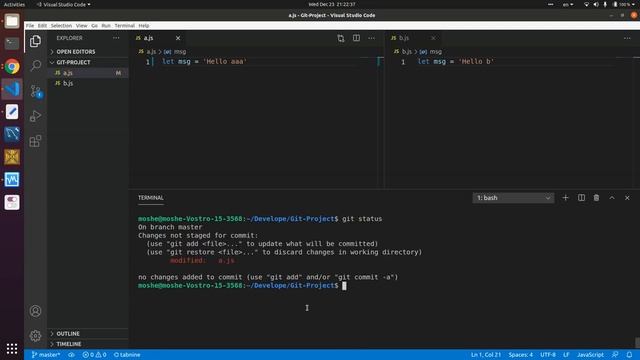Click into the terminal command prompt
Image resolution: width=640 pixels, height=360 pixels.
point(344,286)
